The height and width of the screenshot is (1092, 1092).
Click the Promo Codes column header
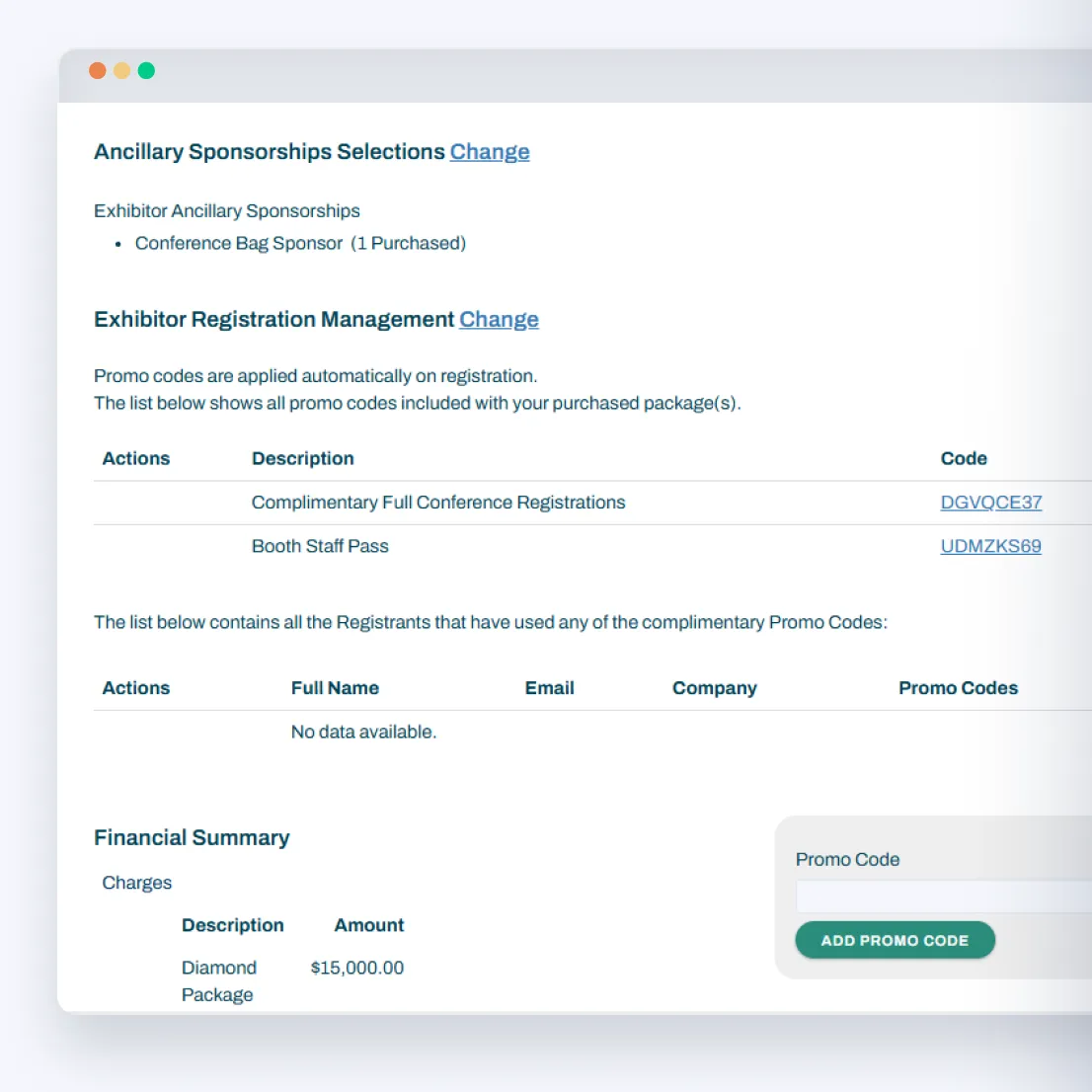pyautogui.click(x=958, y=687)
